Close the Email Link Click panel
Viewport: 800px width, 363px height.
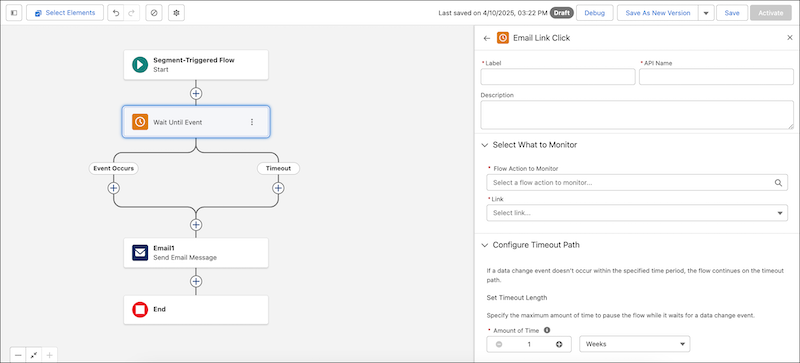[x=790, y=38]
